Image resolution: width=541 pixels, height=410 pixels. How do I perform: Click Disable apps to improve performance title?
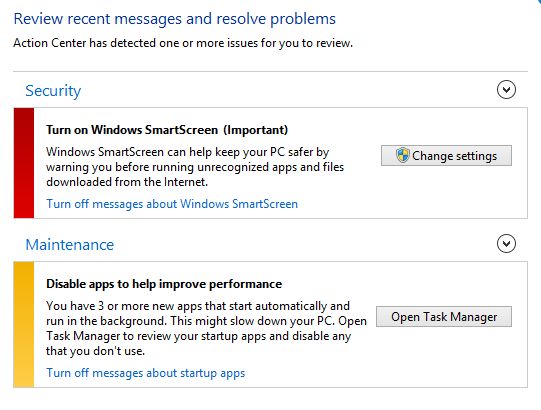pos(164,284)
